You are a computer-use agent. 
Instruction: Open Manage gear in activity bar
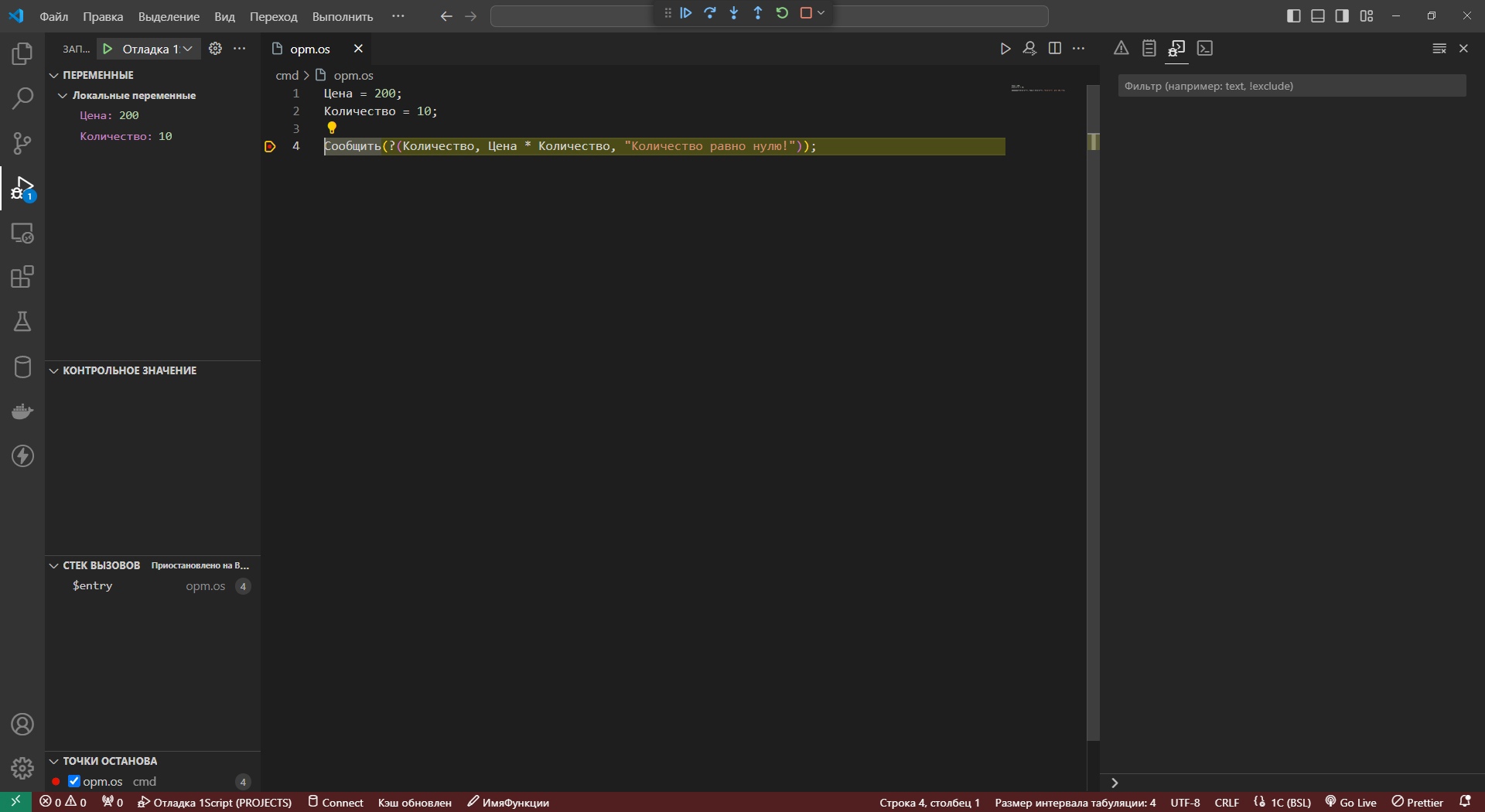coord(22,768)
